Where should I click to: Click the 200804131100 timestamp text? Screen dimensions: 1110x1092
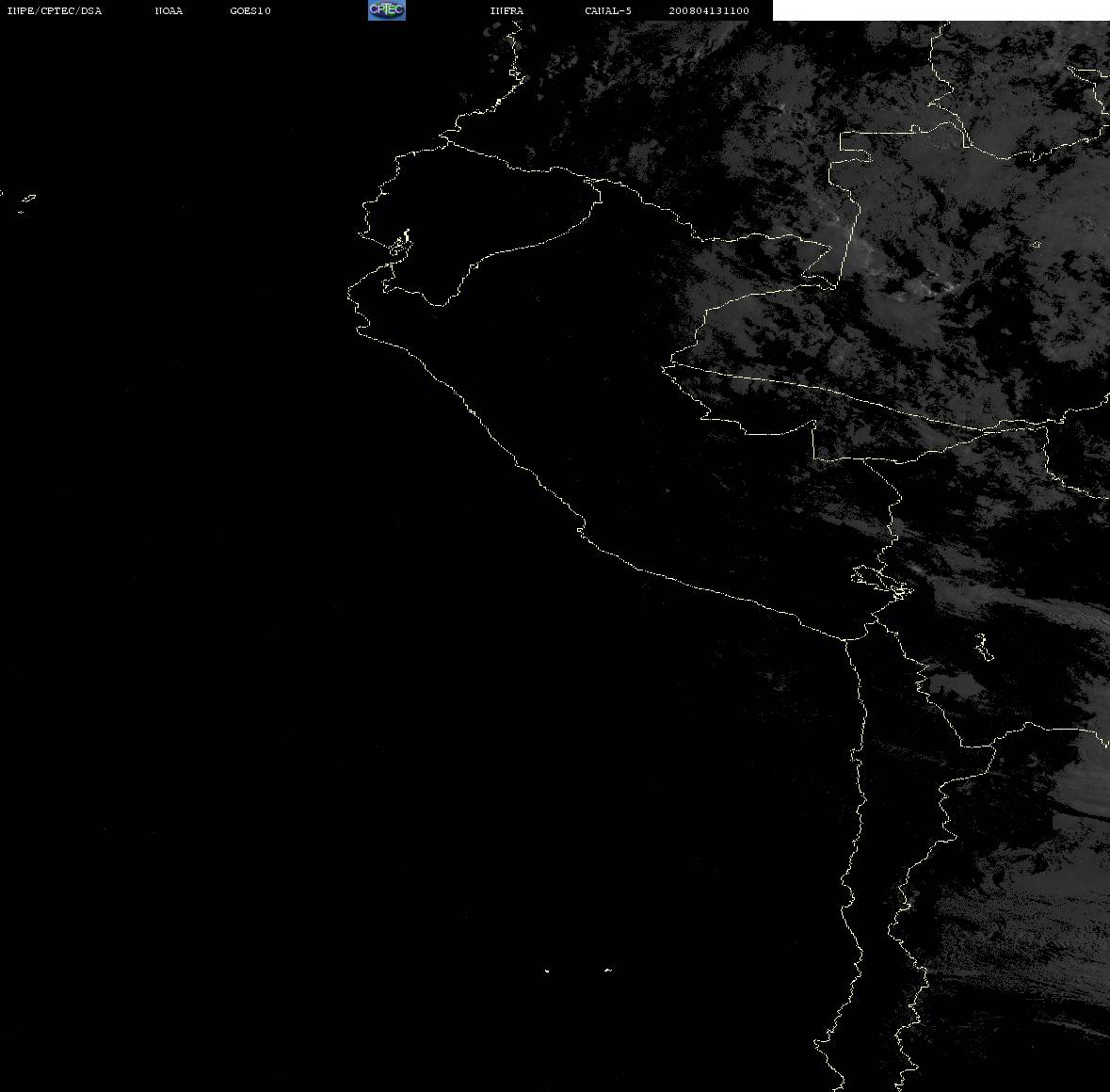pyautogui.click(x=709, y=10)
